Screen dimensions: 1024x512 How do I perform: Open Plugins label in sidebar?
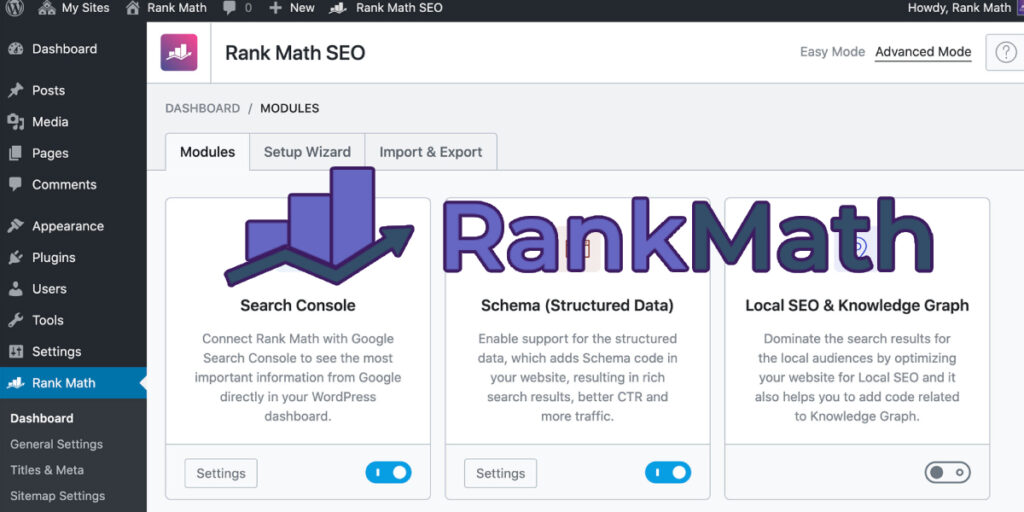point(54,257)
